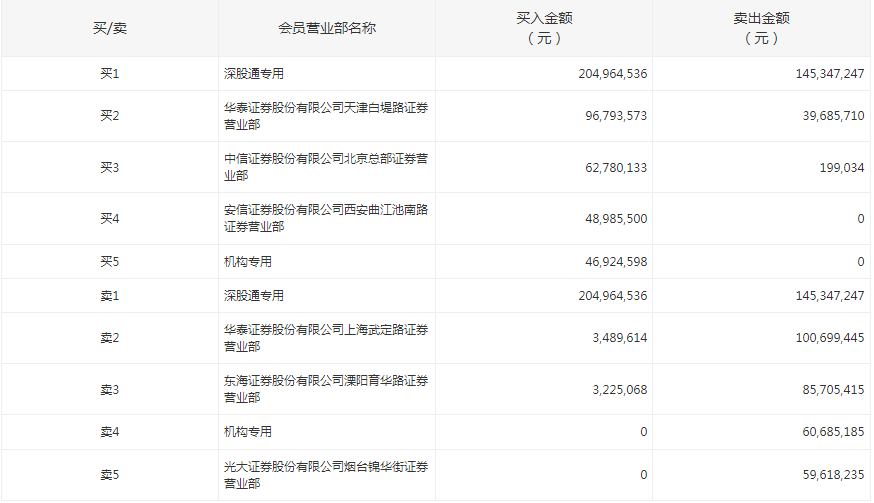Click the 会员营业部名称 column header
The height and width of the screenshot is (503, 874).
(327, 28)
